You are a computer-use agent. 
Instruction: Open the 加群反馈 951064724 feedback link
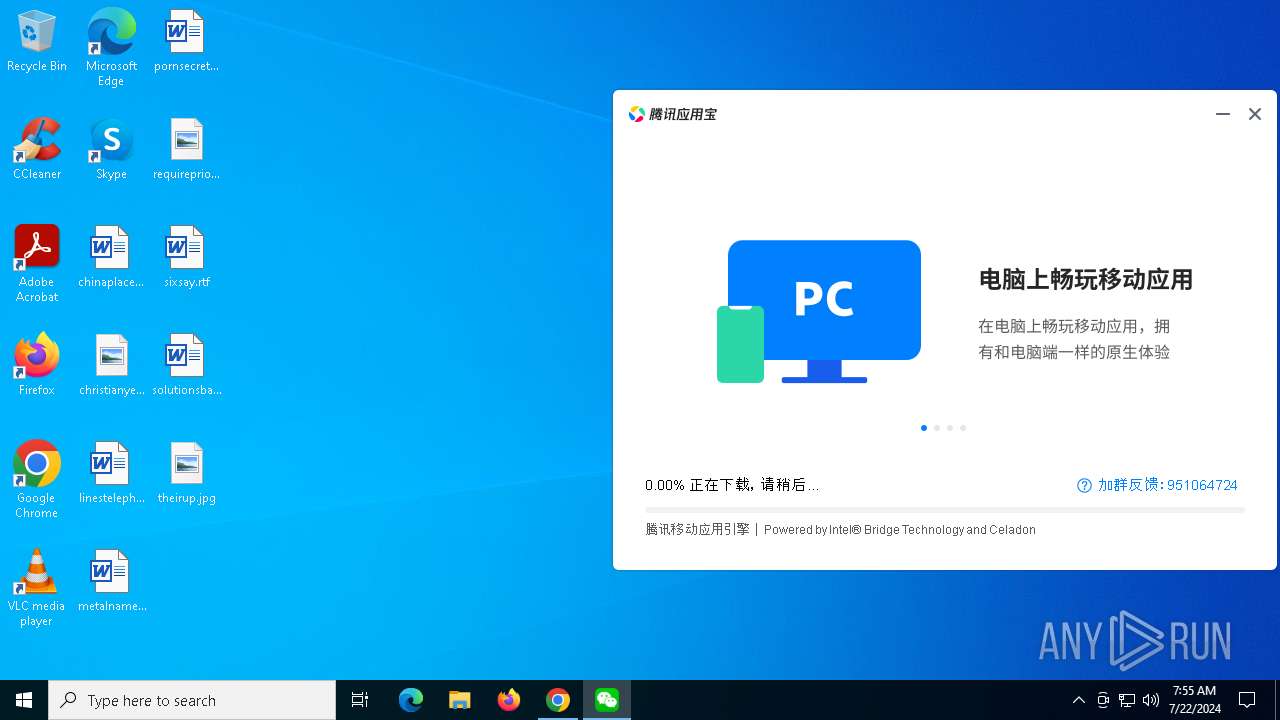(1167, 485)
